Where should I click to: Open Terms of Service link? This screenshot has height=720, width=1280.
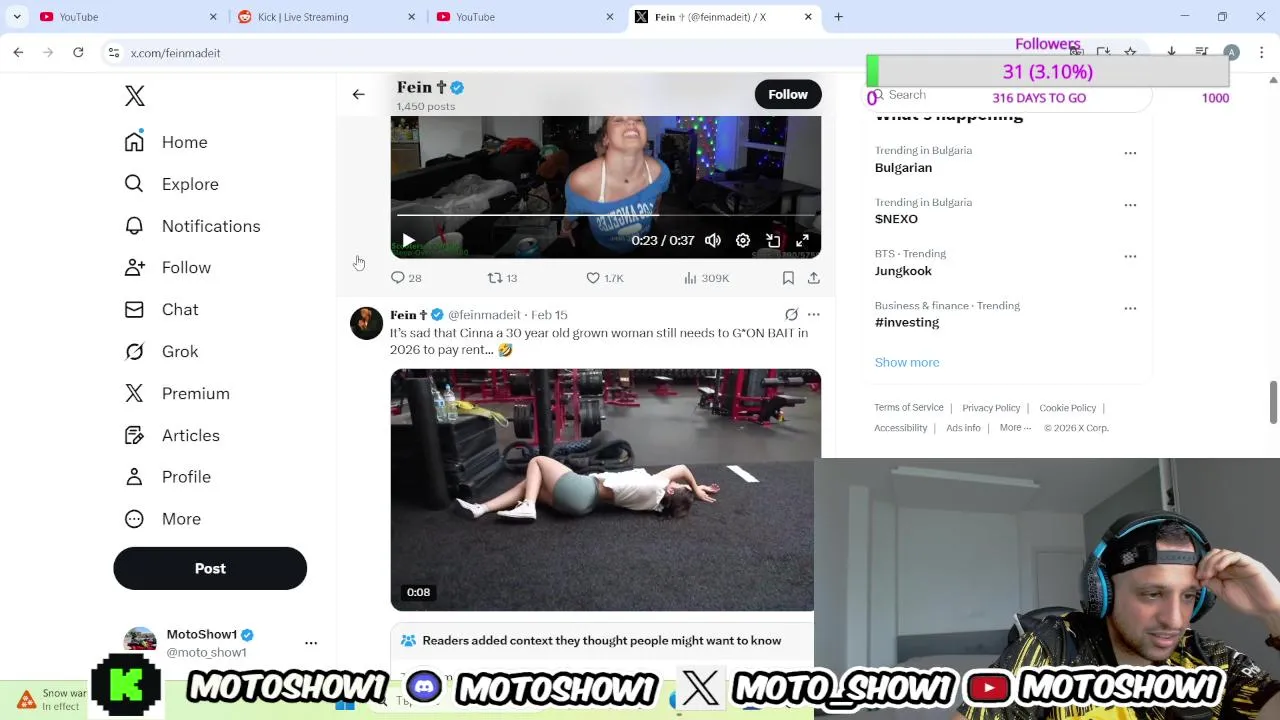[x=909, y=407]
